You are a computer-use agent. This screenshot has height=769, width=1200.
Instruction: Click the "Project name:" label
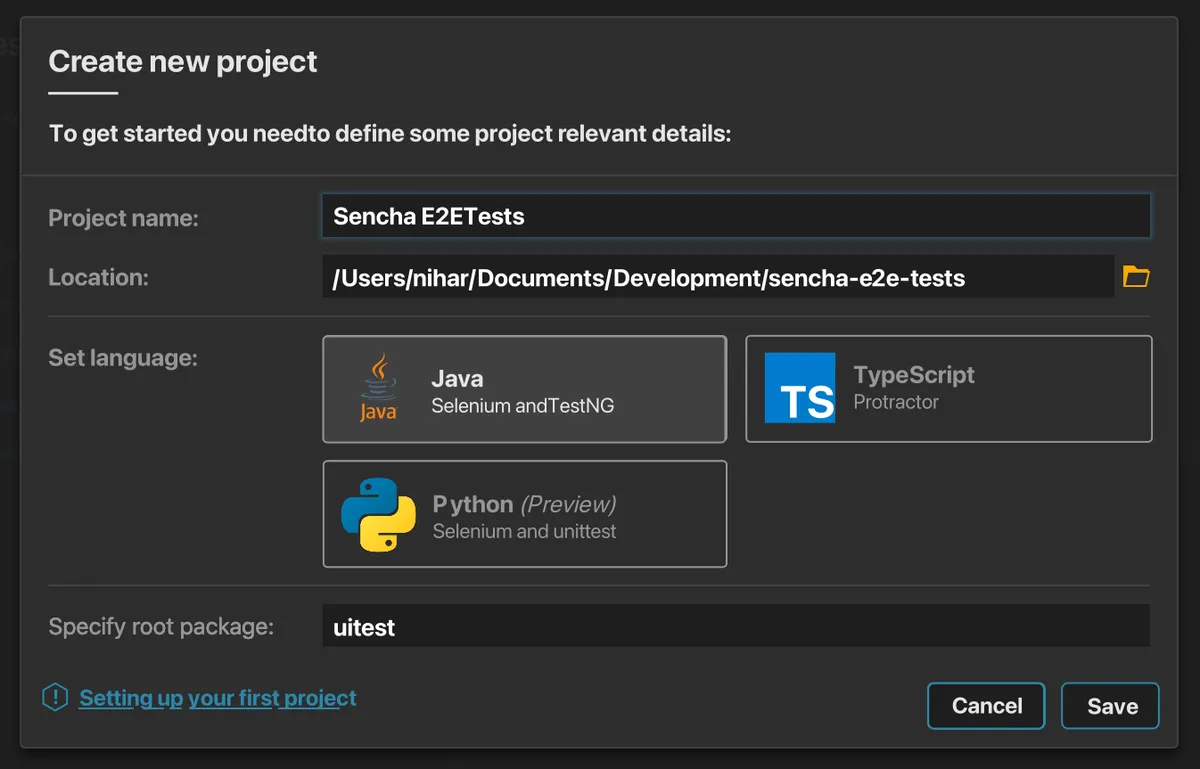pos(123,217)
